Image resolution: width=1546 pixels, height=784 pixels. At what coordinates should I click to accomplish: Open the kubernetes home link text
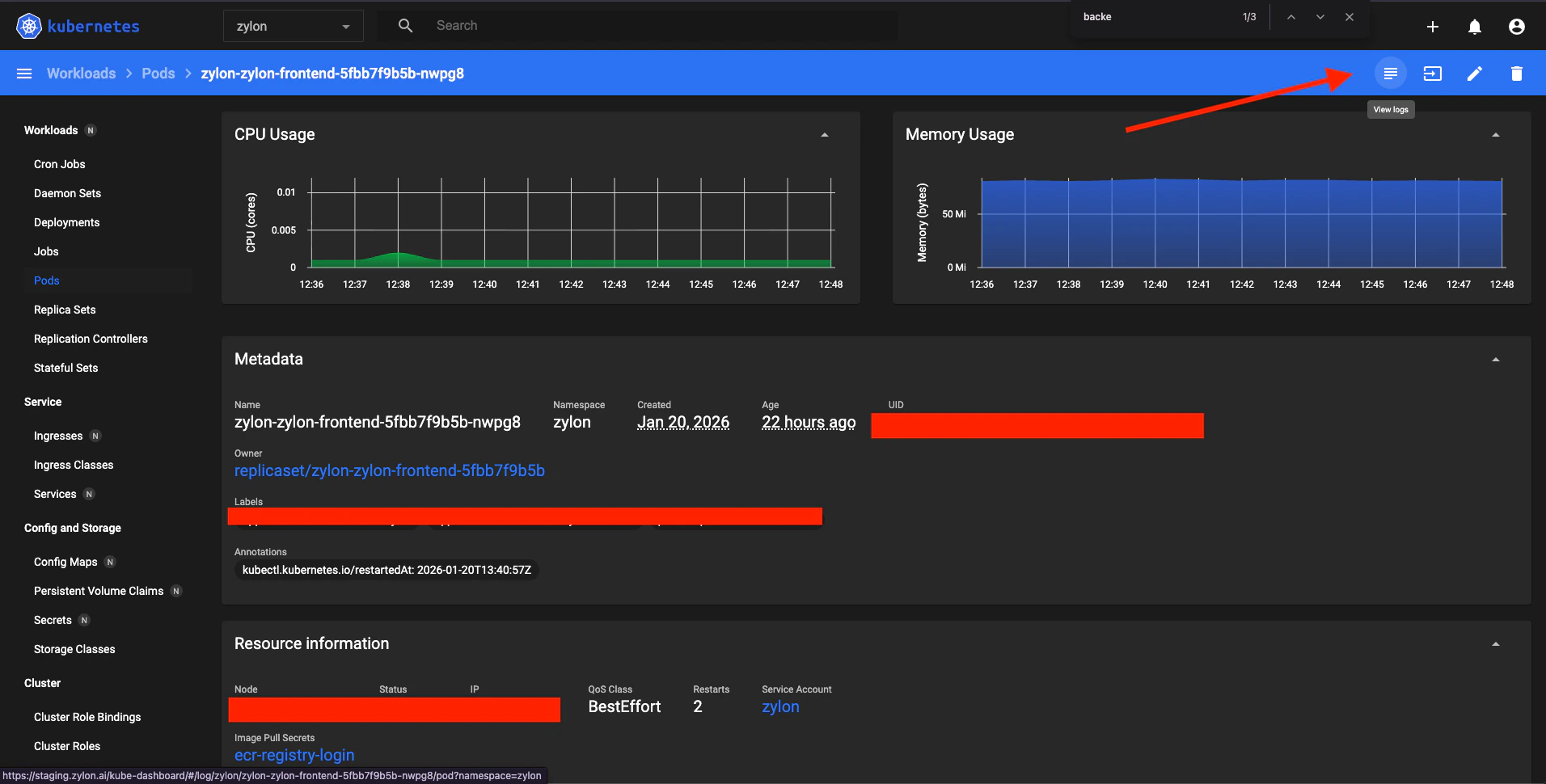94,26
